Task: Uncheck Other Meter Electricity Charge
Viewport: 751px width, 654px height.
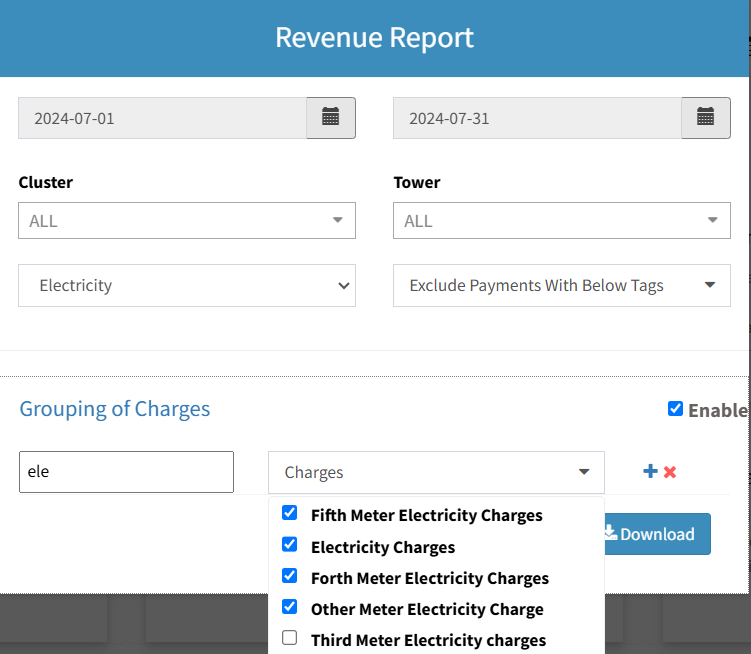Action: (x=290, y=607)
